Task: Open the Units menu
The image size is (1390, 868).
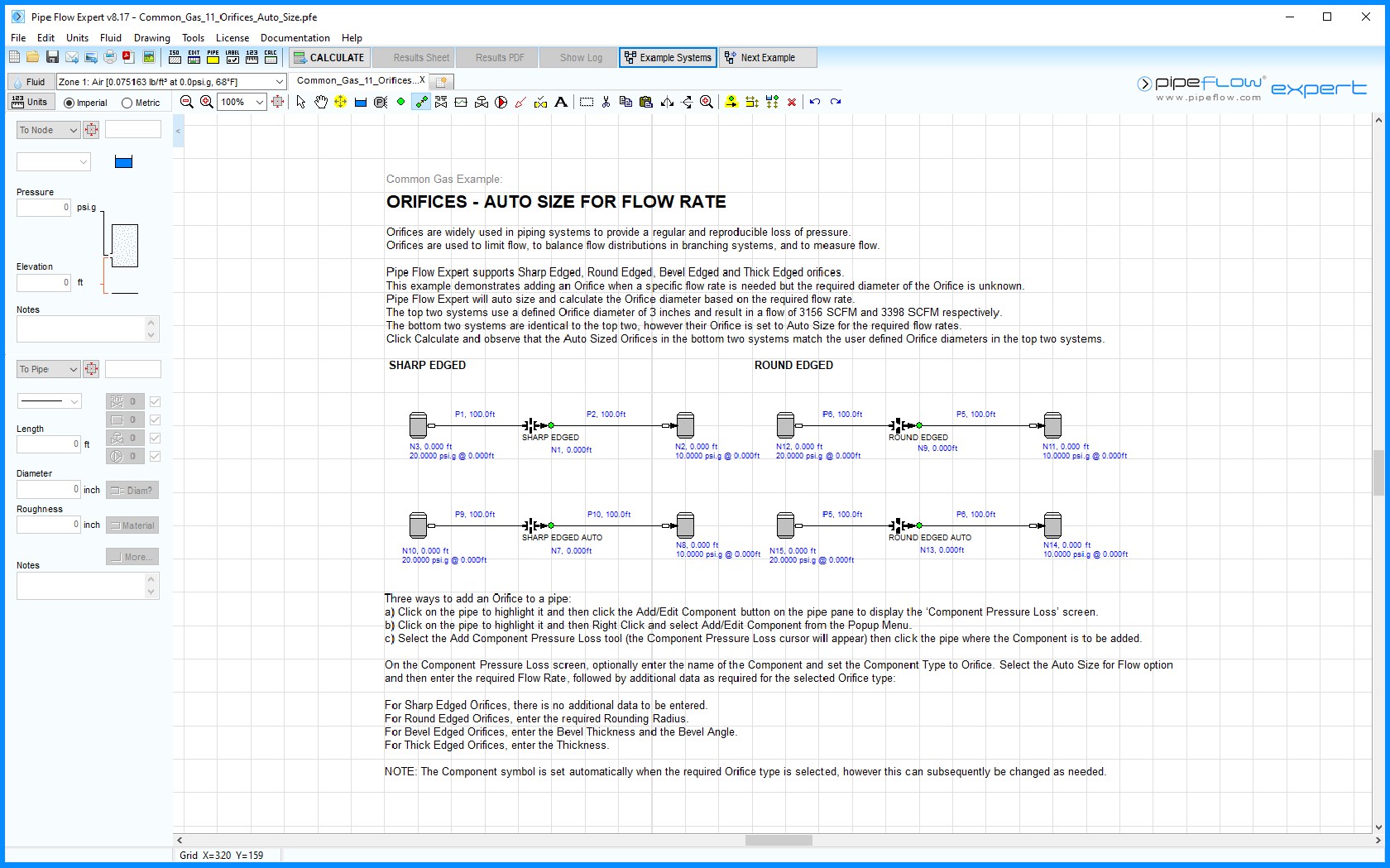Action: click(77, 38)
